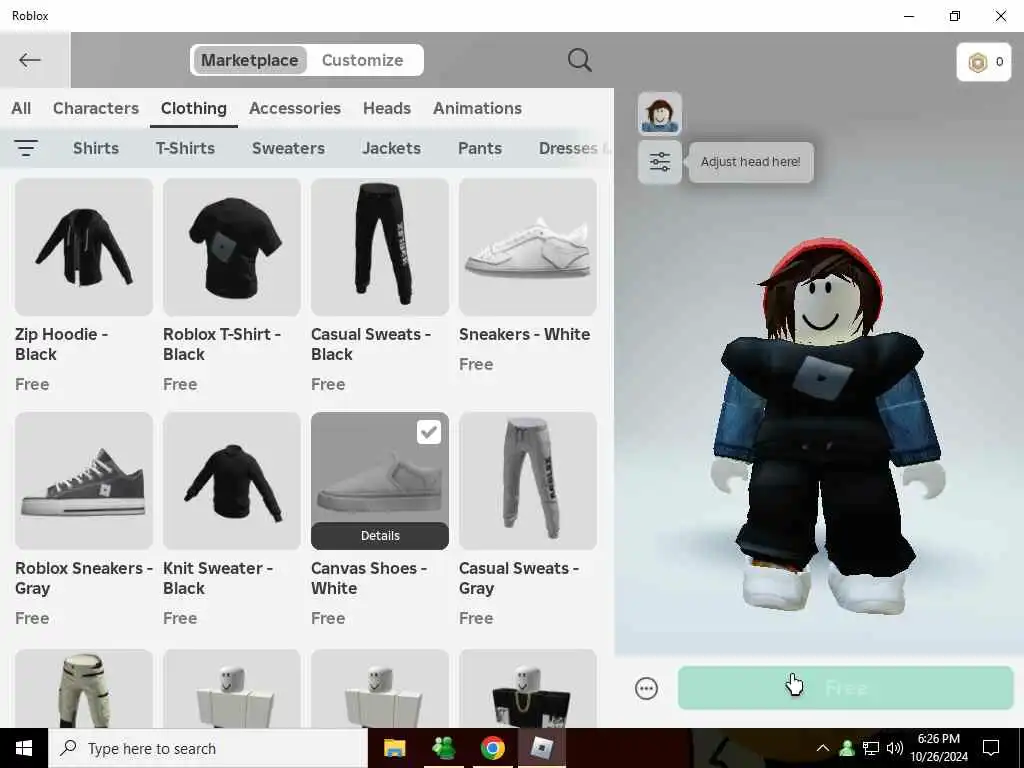This screenshot has width=1024, height=768.
Task: Click the Roblox Sneakers - Gray title
Action: 84,578
